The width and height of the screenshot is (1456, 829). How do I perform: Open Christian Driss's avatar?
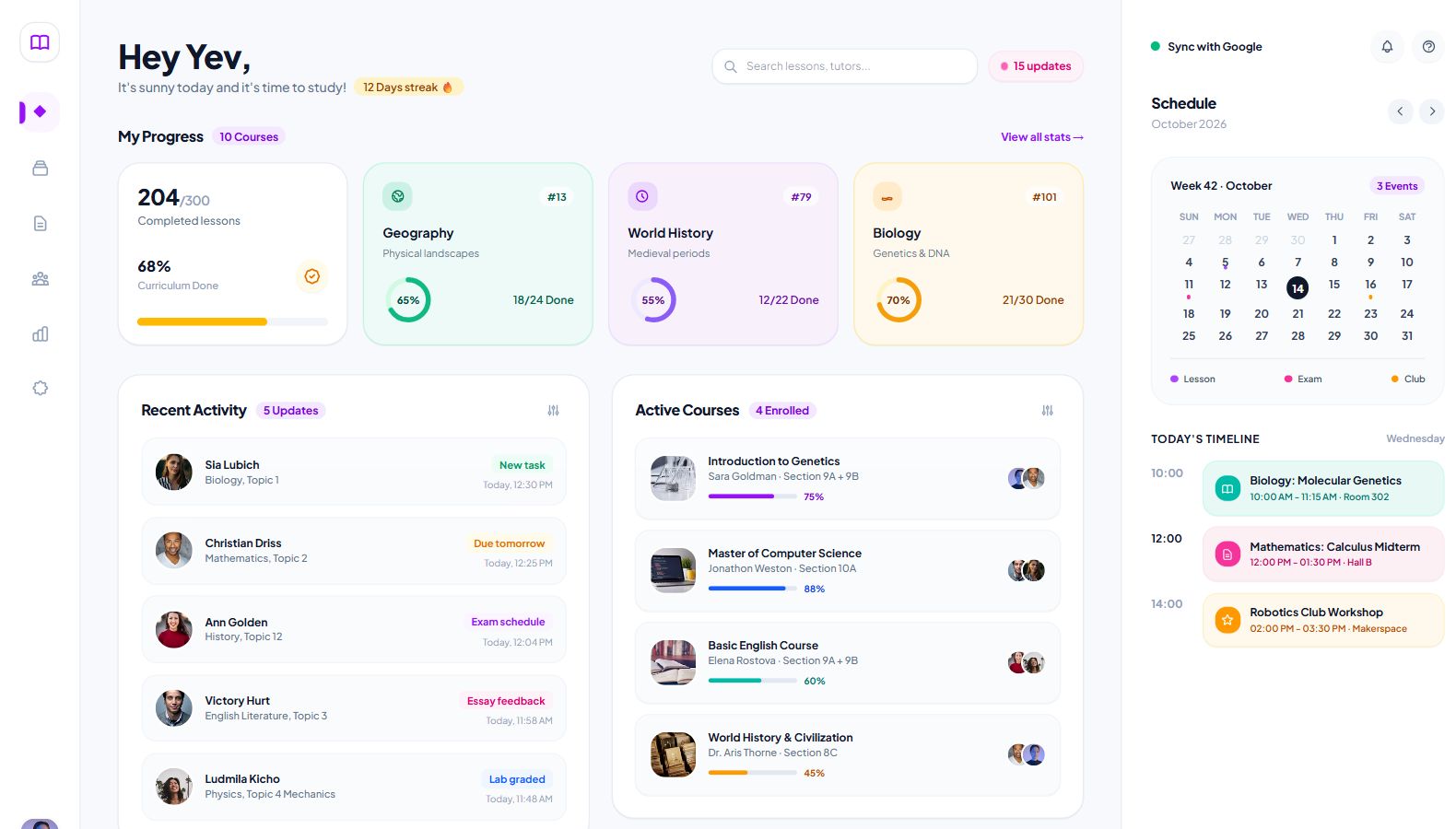173,550
